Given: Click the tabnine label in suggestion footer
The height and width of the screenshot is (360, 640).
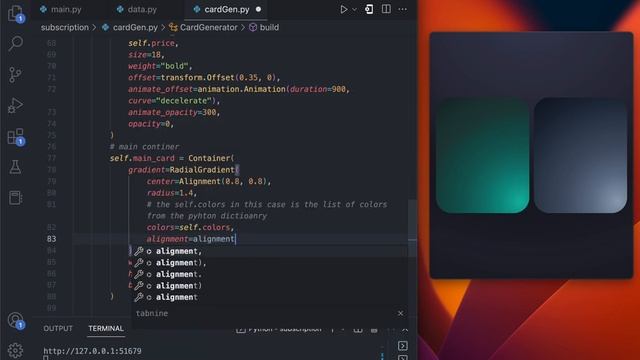Looking at the screenshot, I should 151,313.
